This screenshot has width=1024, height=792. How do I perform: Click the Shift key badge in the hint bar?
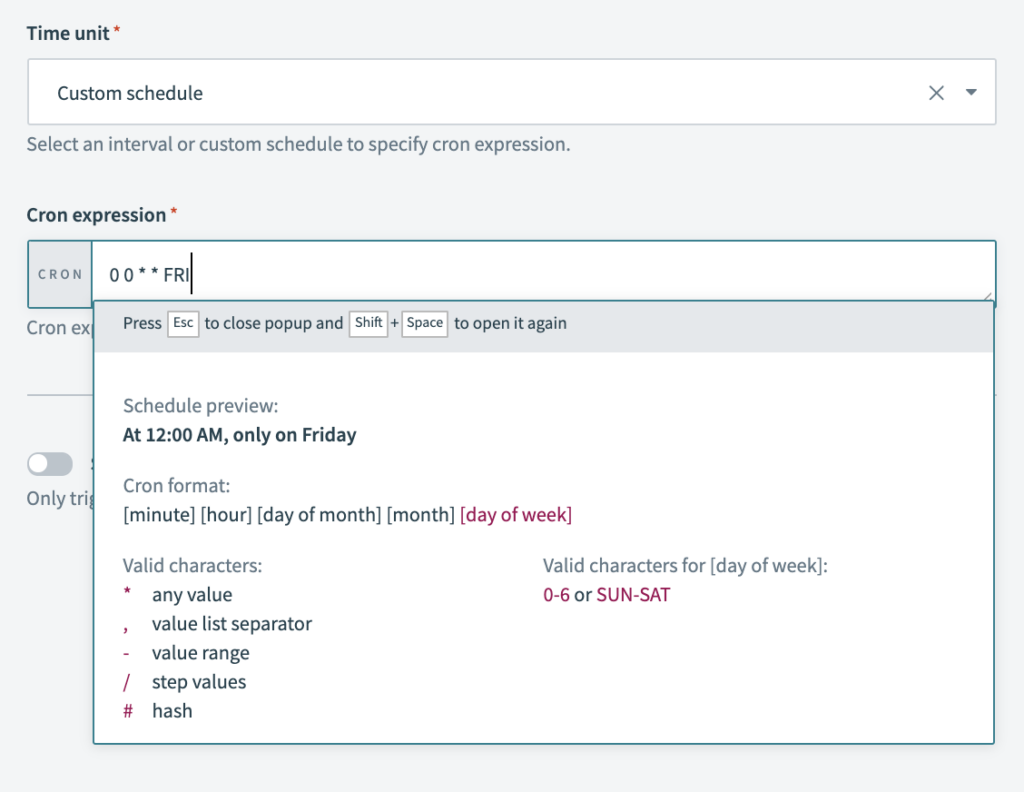click(368, 323)
